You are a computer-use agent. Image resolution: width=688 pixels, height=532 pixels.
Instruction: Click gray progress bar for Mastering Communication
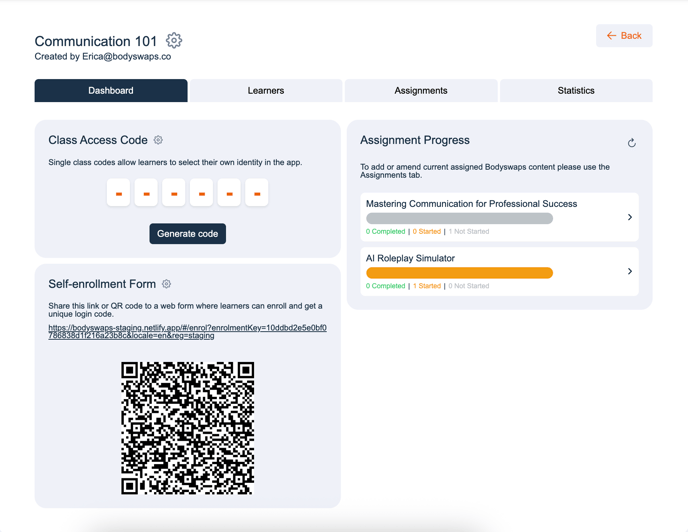459,218
